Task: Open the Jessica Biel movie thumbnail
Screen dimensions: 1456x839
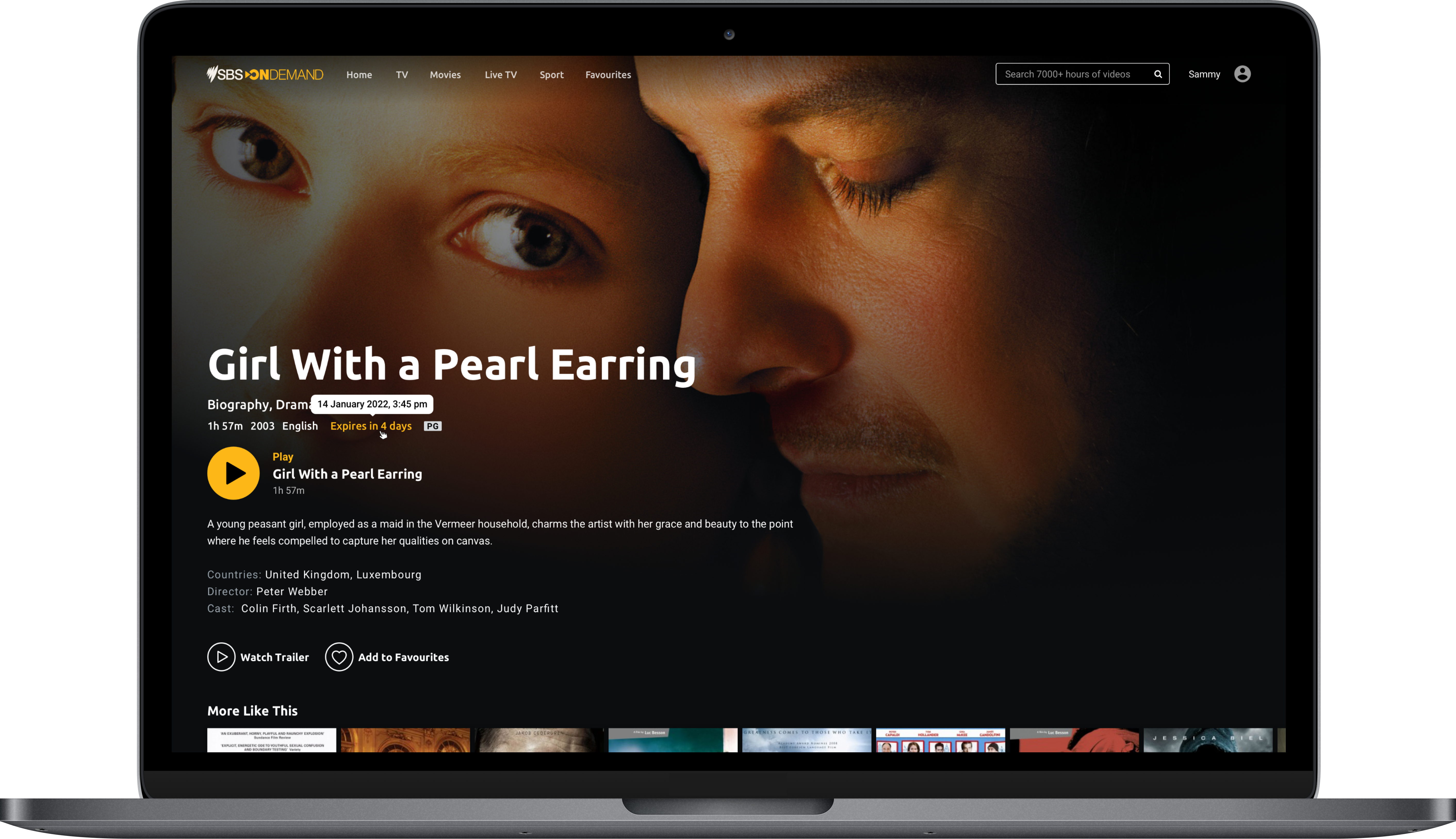Action: (x=1208, y=740)
